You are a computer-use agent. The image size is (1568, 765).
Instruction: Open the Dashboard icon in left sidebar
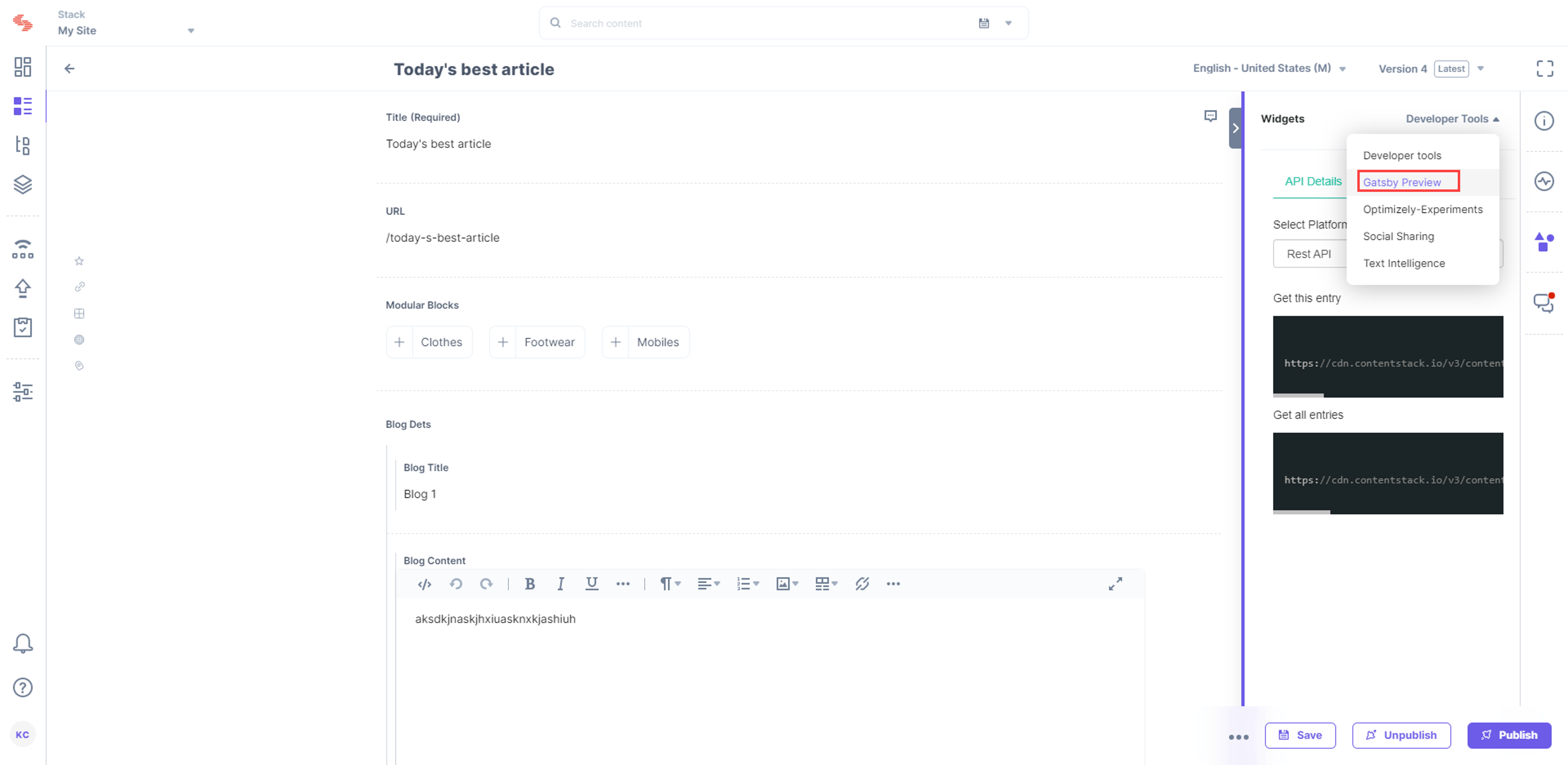click(x=22, y=67)
